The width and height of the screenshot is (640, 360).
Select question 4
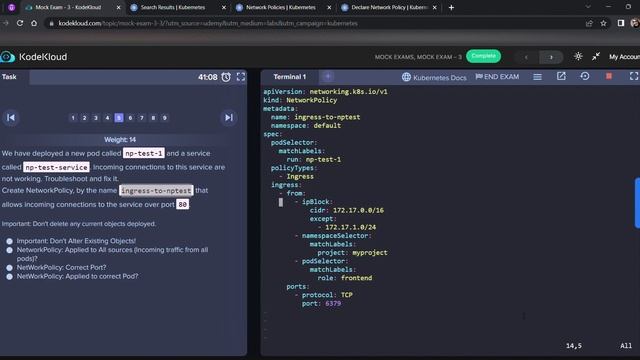click(x=107, y=118)
